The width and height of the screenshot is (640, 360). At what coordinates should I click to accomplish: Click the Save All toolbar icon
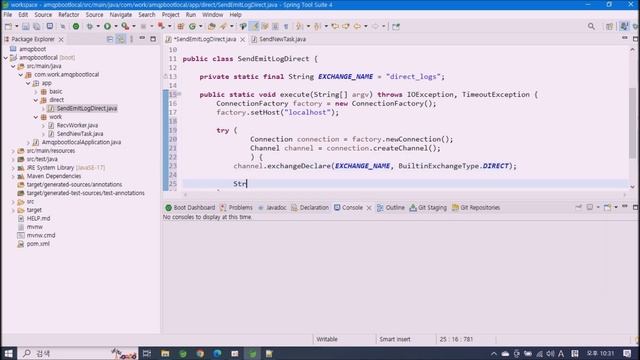point(37,27)
